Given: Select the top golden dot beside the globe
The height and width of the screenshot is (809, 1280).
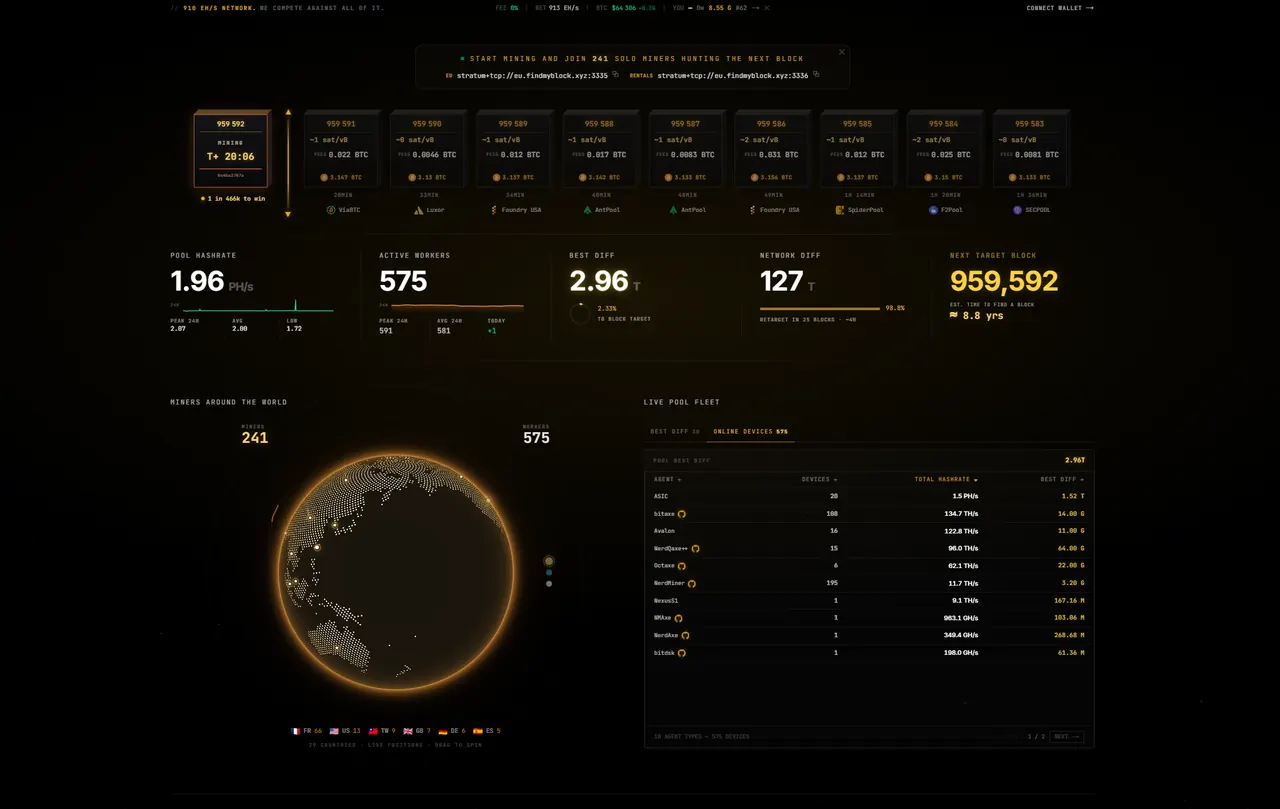Looking at the screenshot, I should coord(549,561).
